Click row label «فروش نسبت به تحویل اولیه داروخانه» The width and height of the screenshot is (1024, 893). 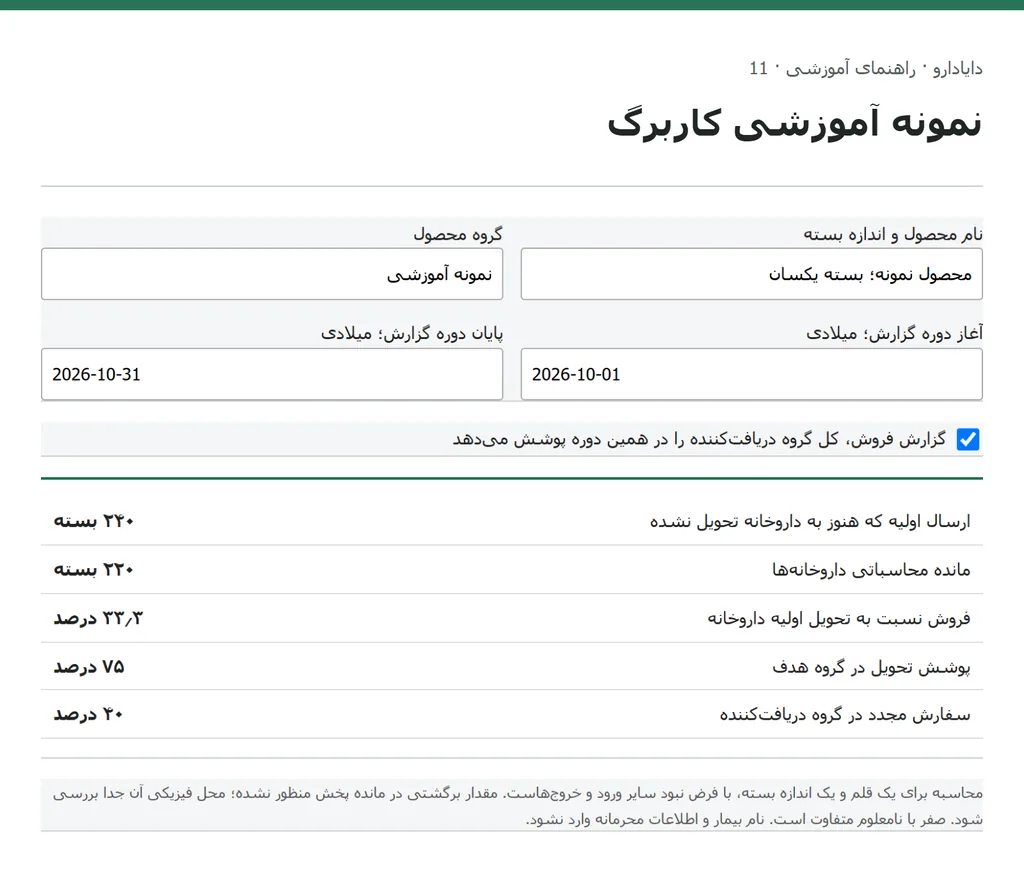point(839,619)
